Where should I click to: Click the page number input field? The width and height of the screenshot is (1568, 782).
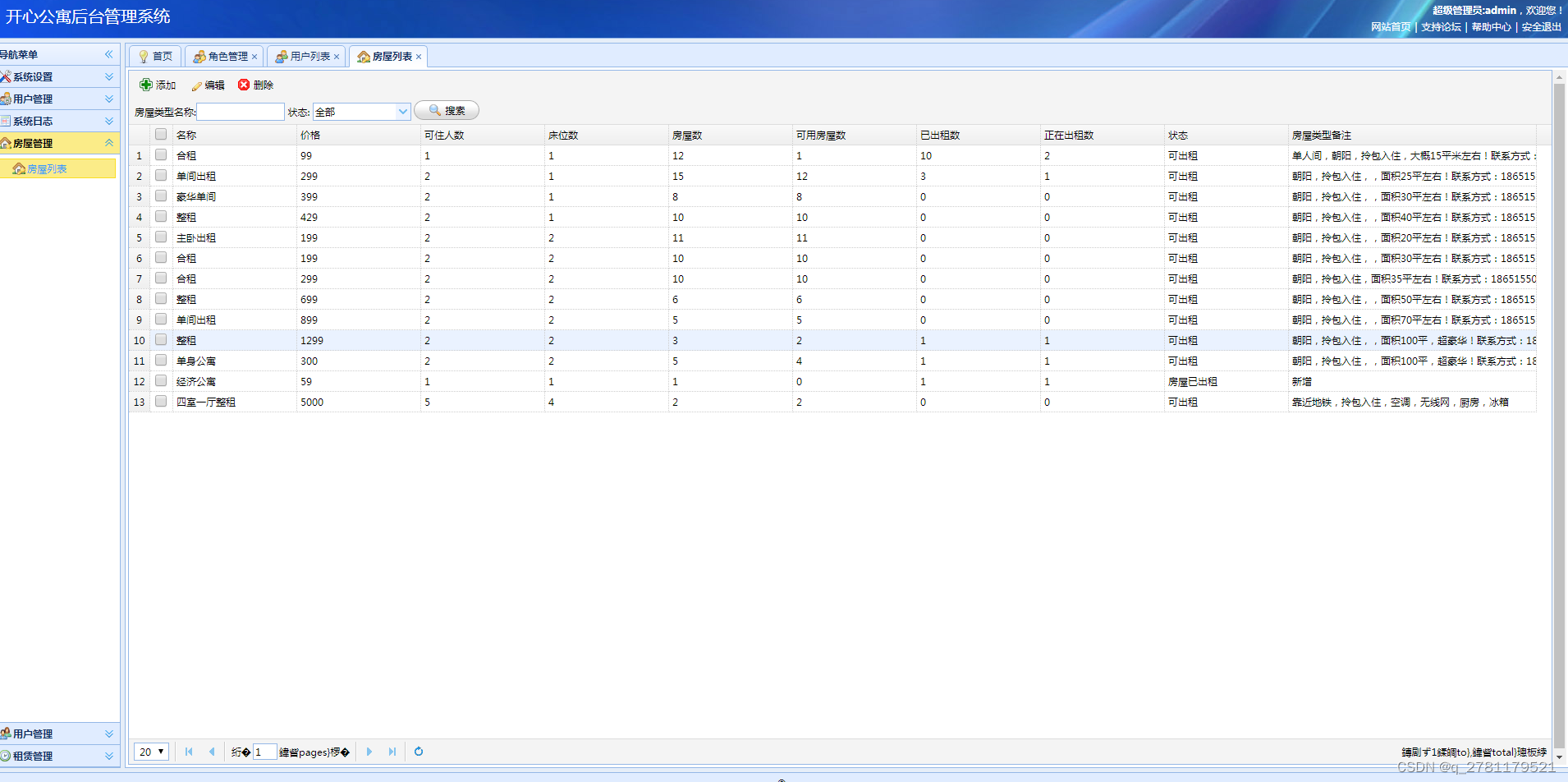[x=264, y=752]
